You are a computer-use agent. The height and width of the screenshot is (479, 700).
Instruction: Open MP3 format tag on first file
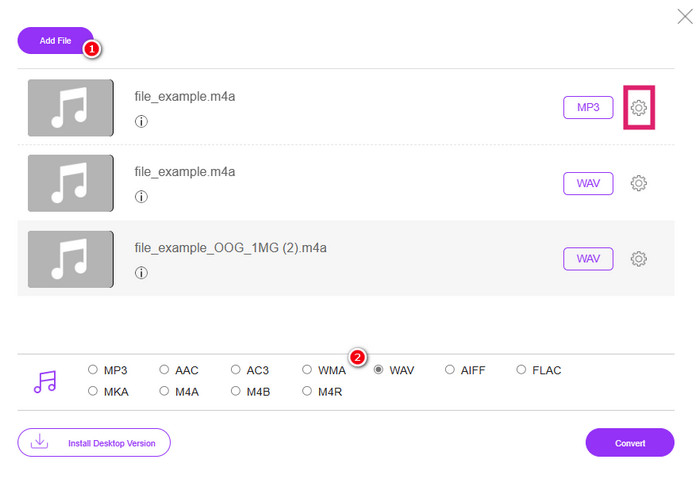(x=588, y=108)
